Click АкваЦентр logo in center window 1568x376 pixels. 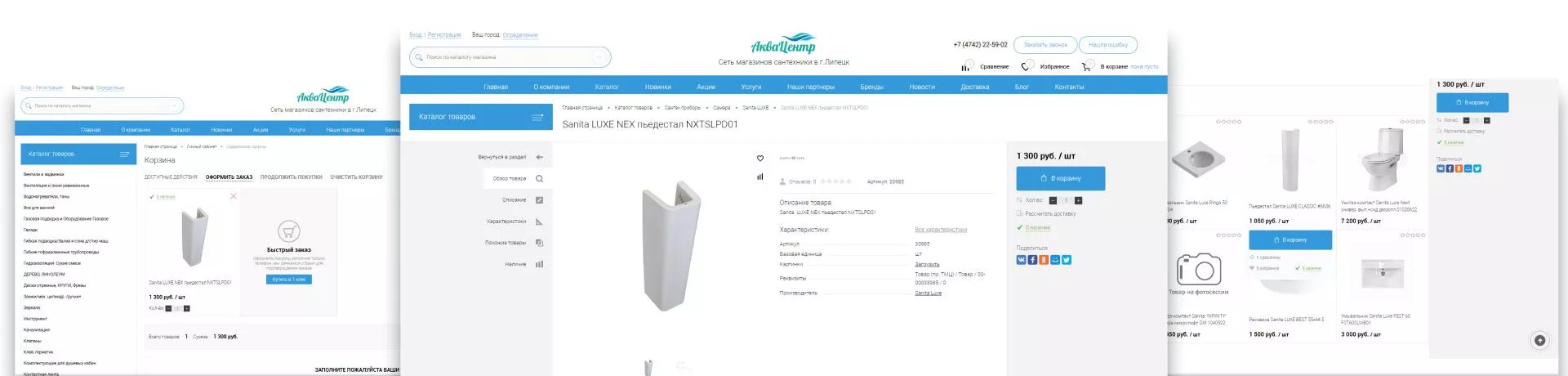point(782,44)
